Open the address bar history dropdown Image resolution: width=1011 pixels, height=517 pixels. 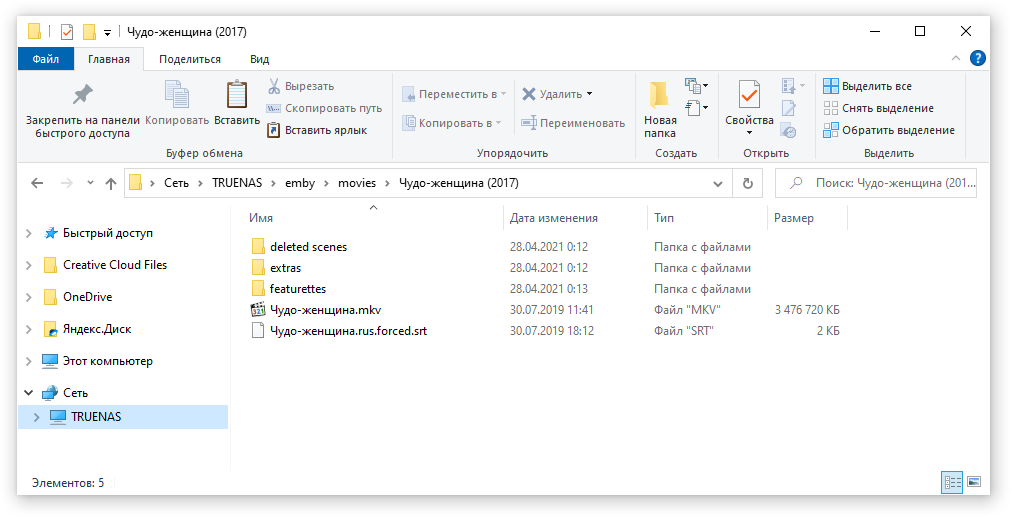pos(718,184)
